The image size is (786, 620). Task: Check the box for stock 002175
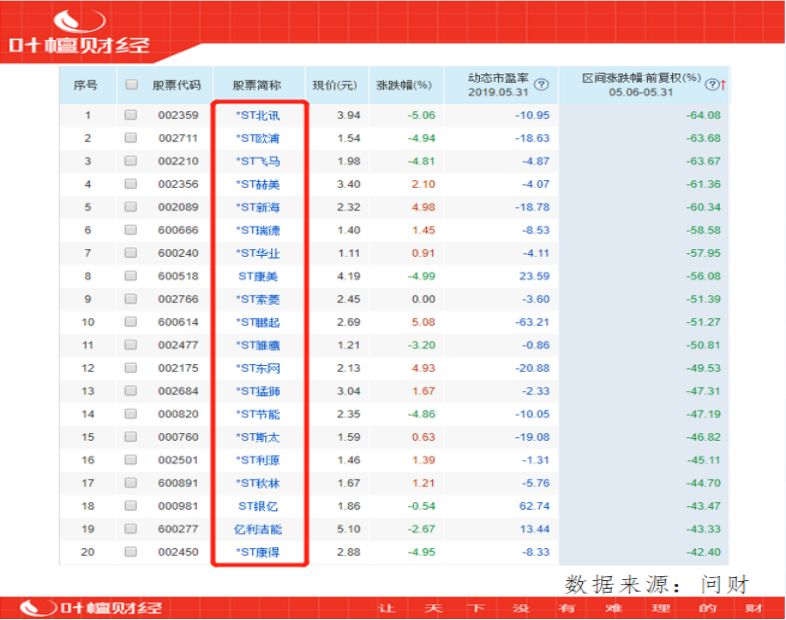coord(131,367)
